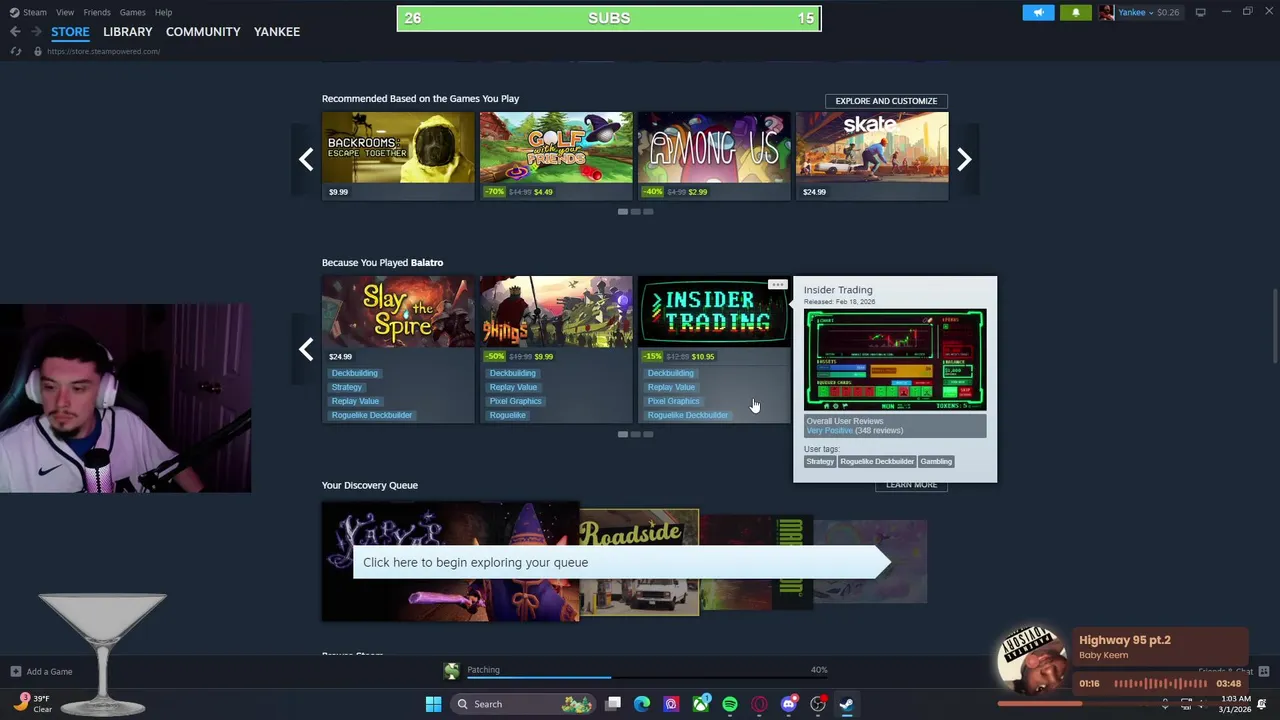
Task: Click Add a Game at bottom left
Action: point(41,672)
